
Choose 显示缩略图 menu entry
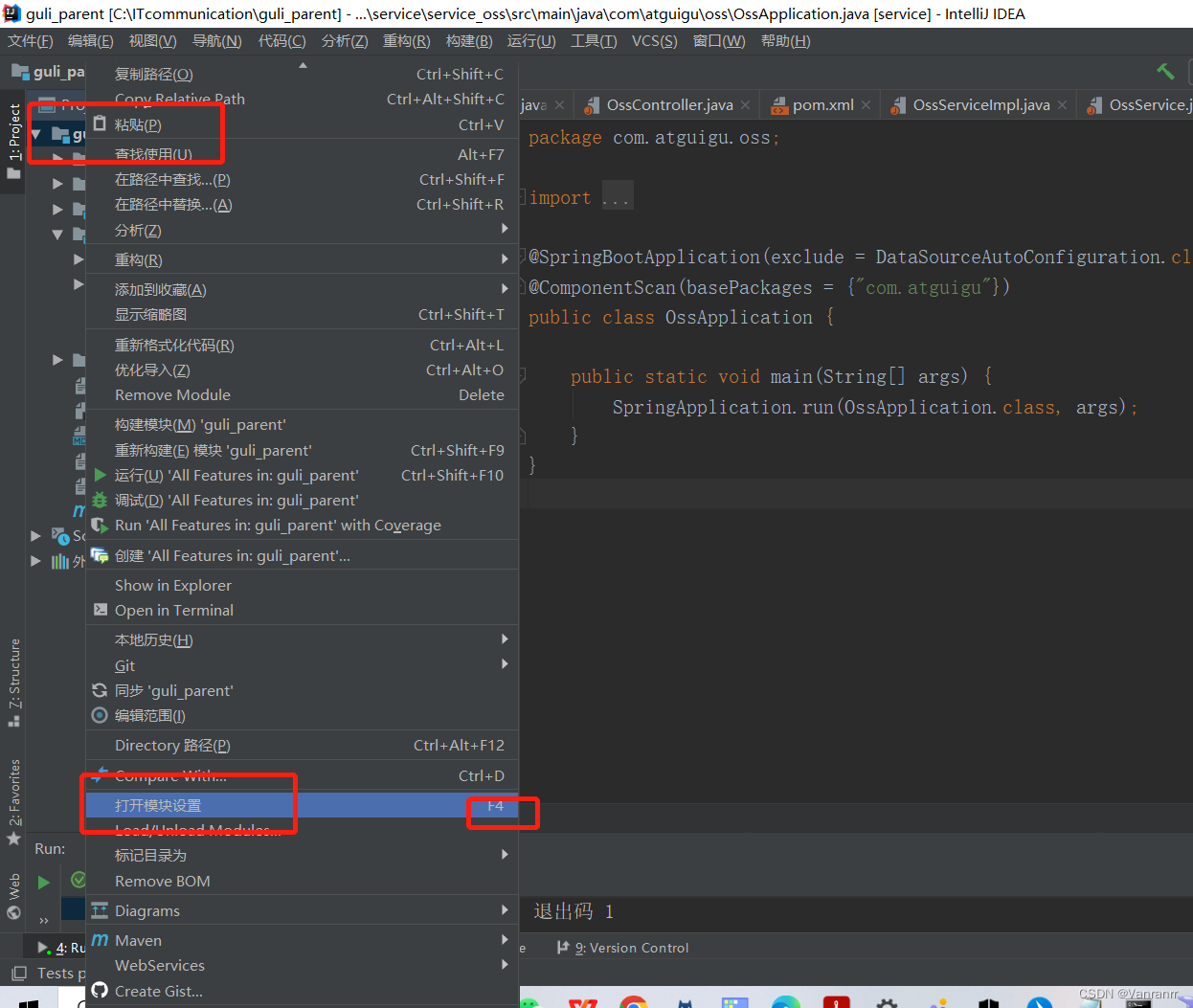click(x=302, y=314)
